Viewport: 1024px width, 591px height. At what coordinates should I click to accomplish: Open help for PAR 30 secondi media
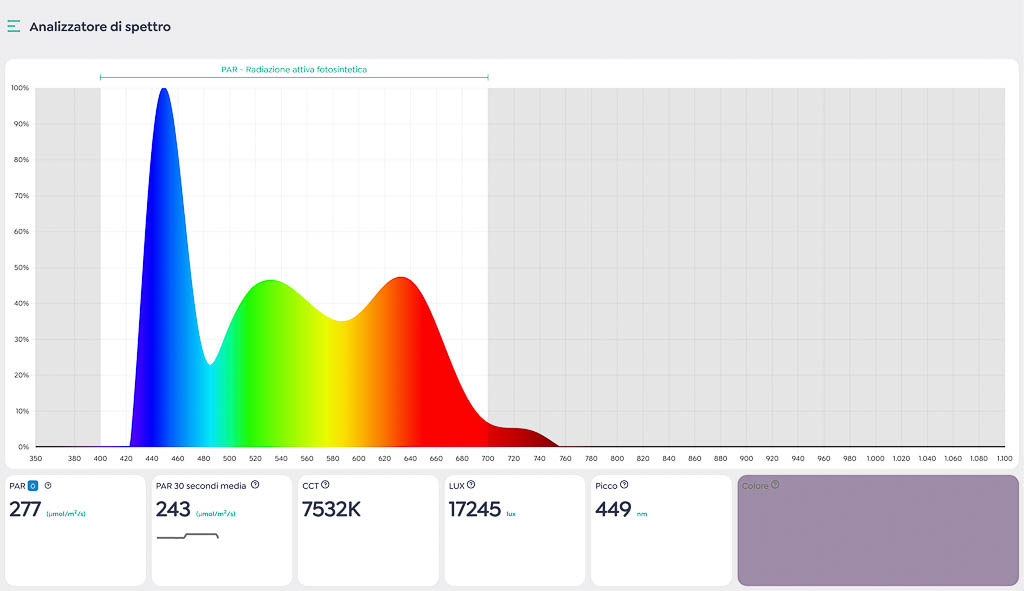pyautogui.click(x=255, y=485)
